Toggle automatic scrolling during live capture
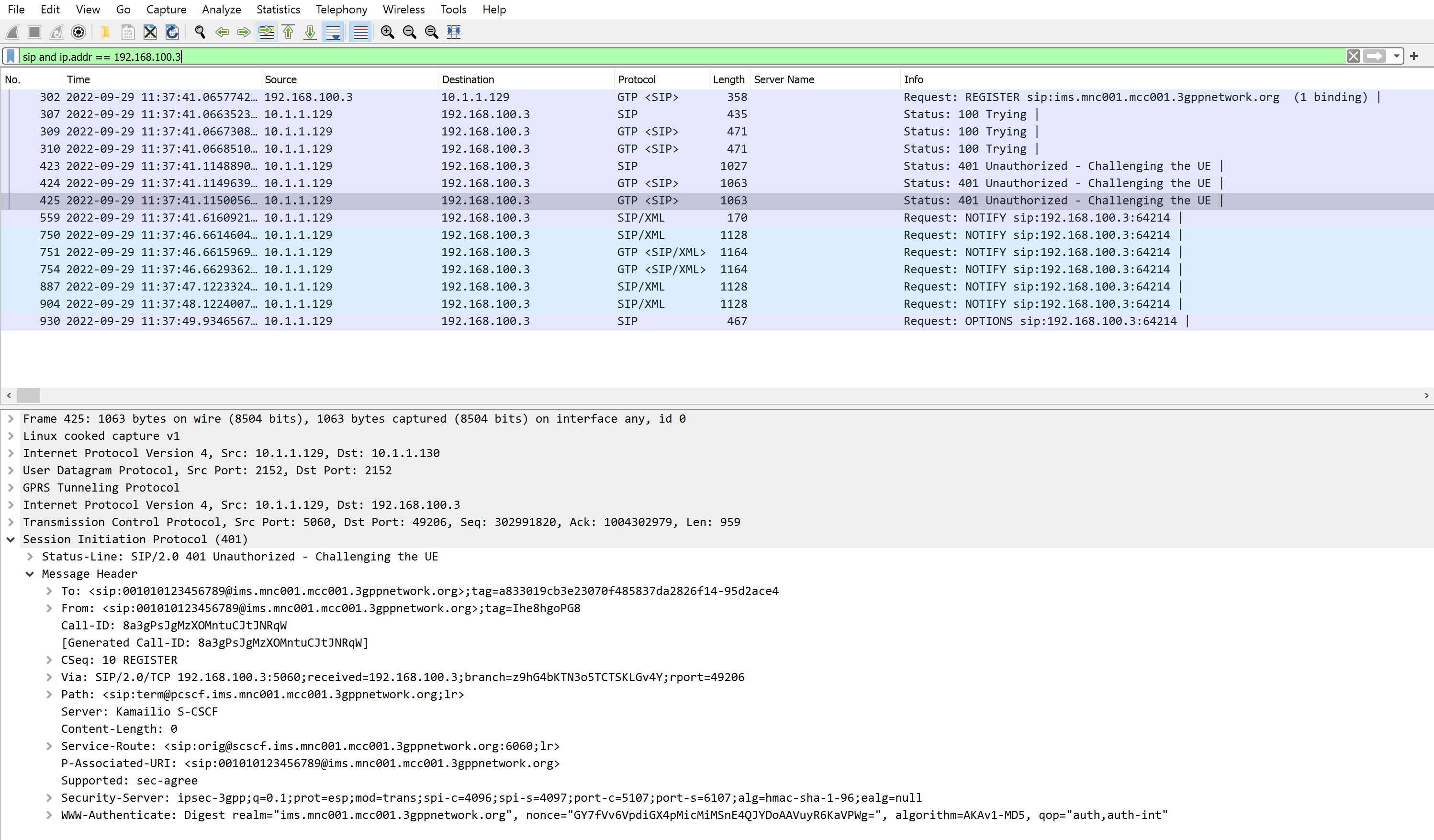Image resolution: width=1434 pixels, height=840 pixels. [x=333, y=32]
